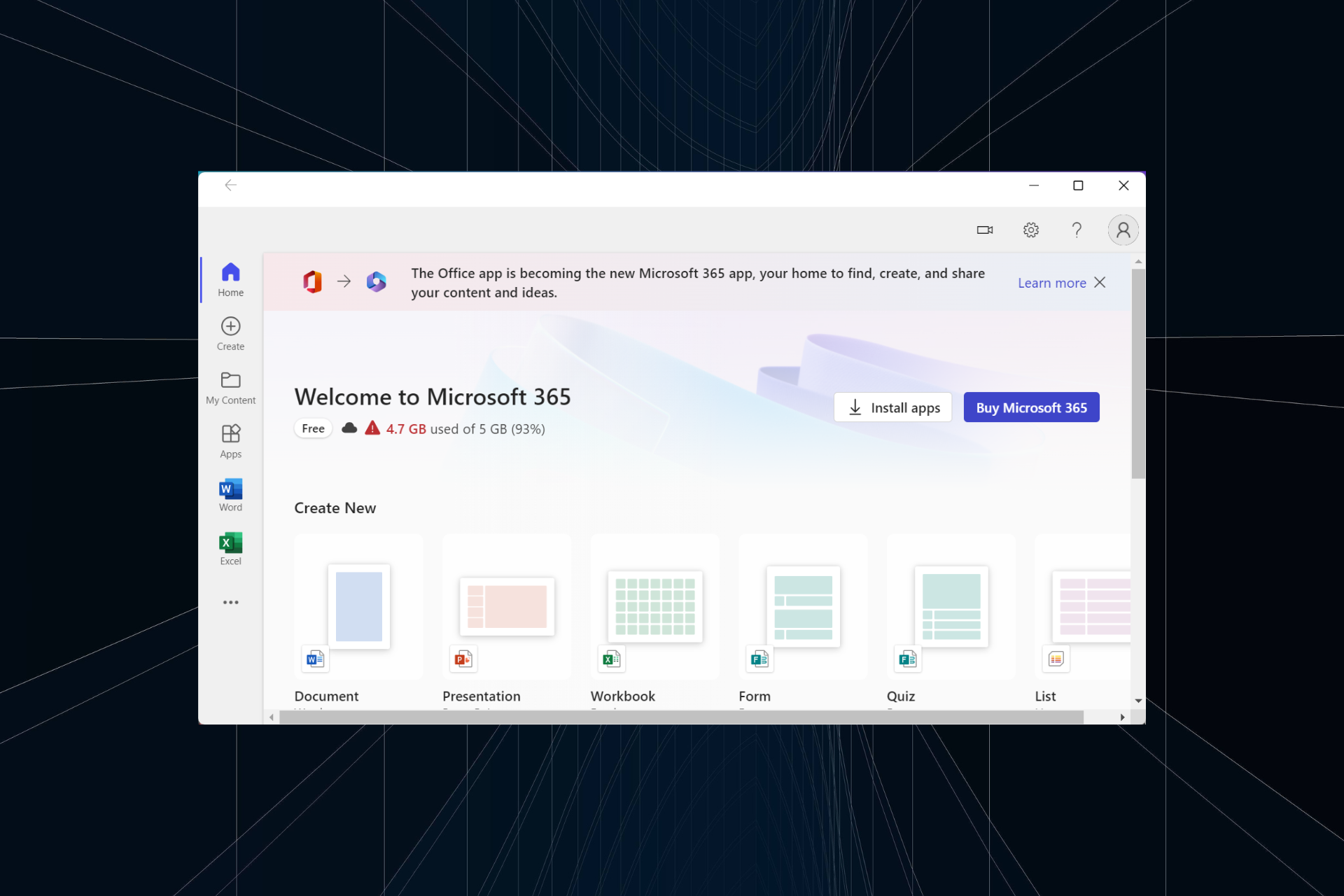Open help question mark icon
Image resolution: width=1344 pixels, height=896 pixels.
(x=1077, y=230)
